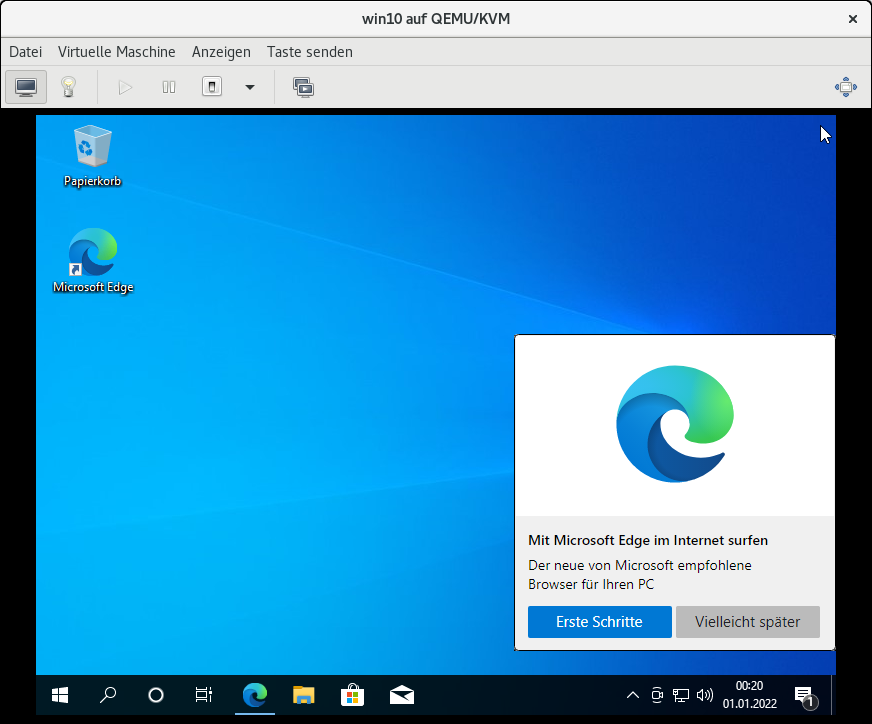872x724 pixels.
Task: Select the Papierkorb desktop icon
Action: point(92,156)
